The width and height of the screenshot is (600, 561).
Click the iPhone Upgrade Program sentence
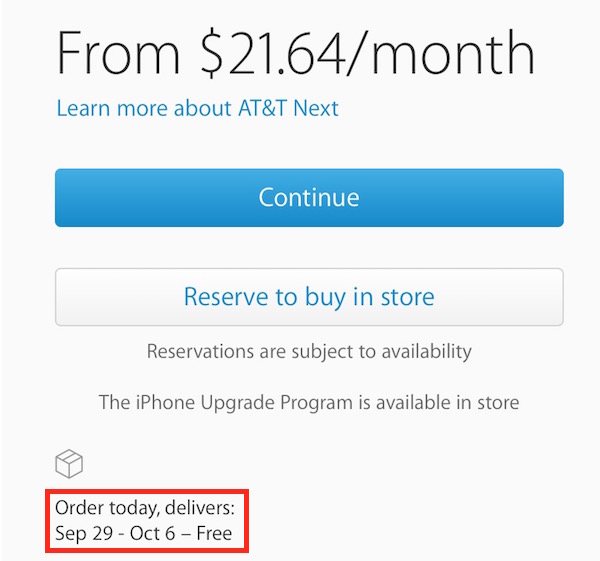point(309,404)
